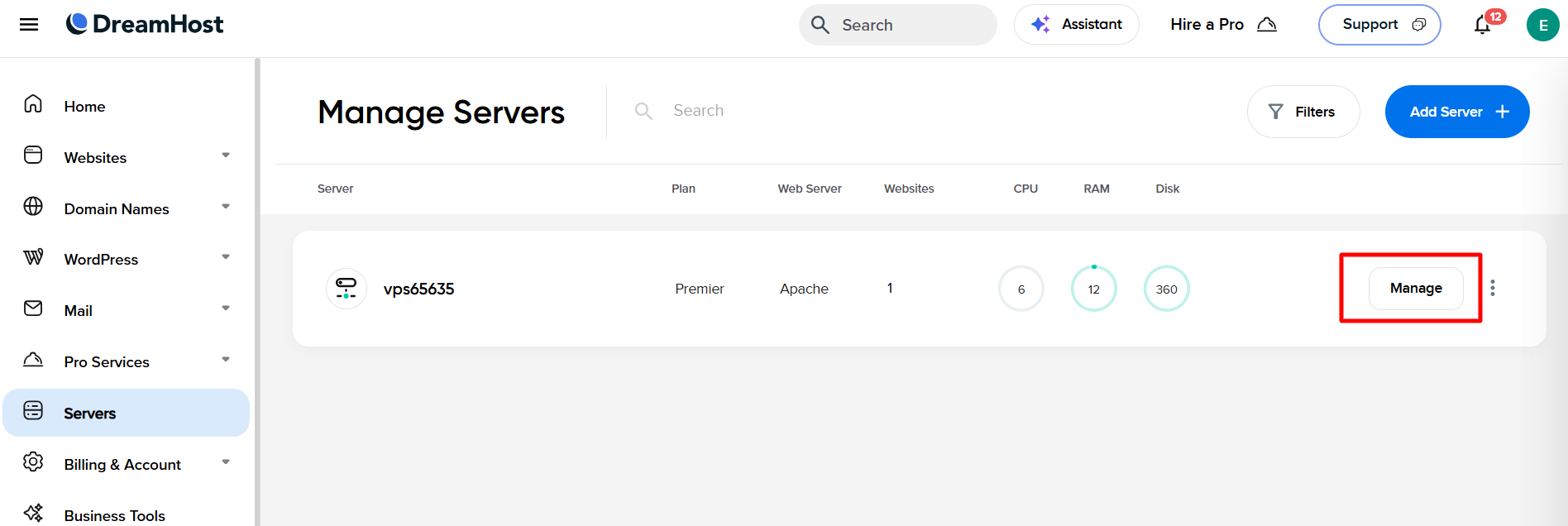Viewport: 1568px width, 526px height.
Task: Click the Manage Servers search magnifier icon
Action: (643, 111)
